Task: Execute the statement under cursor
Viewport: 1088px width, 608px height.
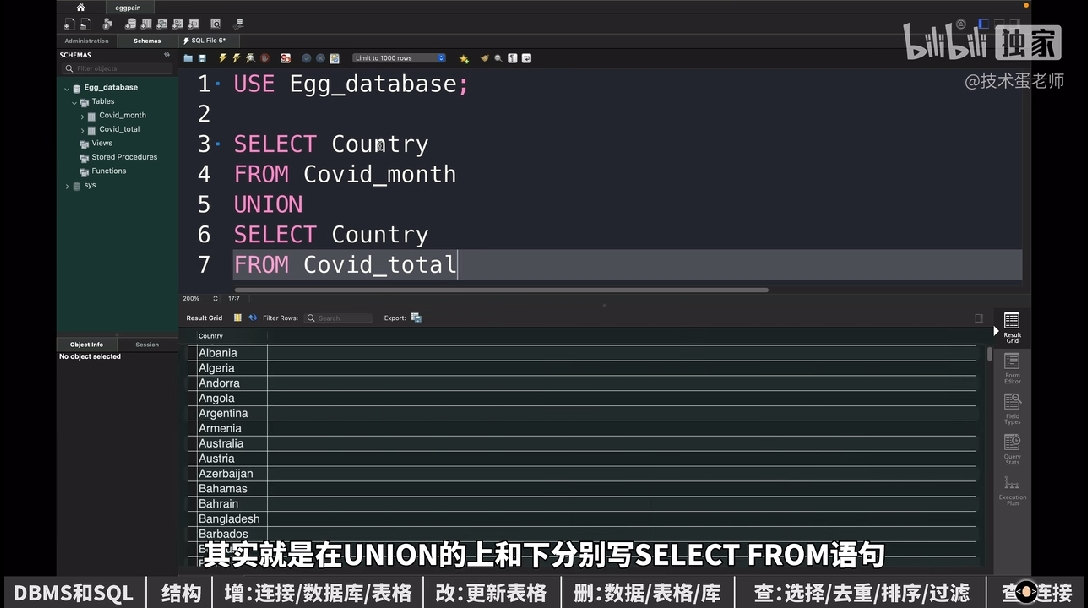Action: [236, 58]
